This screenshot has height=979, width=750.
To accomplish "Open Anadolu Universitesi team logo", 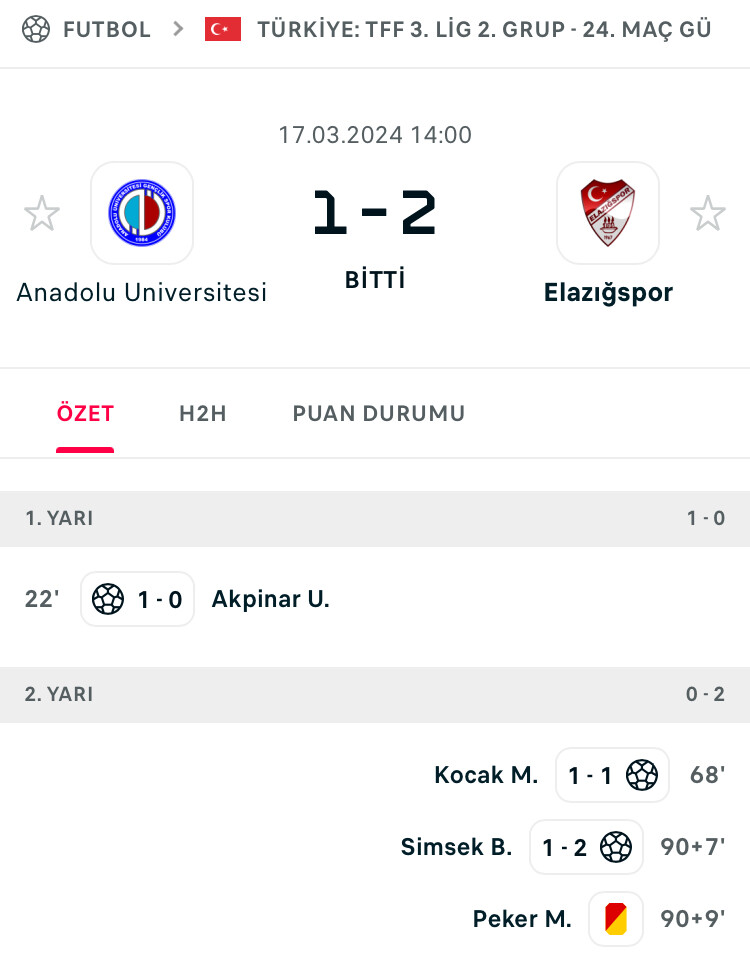I will 142,213.
